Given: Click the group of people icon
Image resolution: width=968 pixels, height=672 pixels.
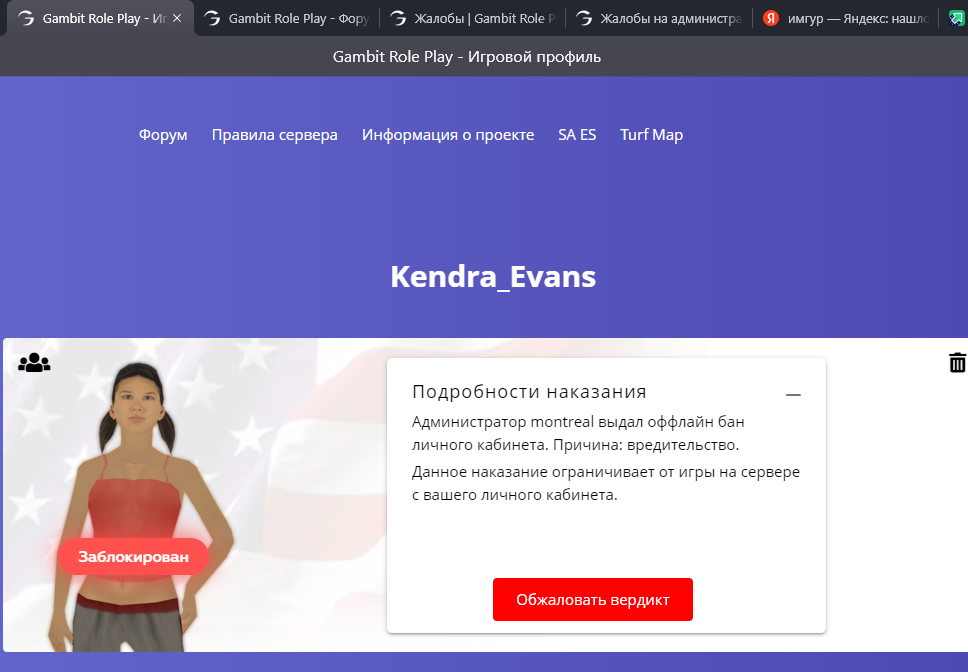Looking at the screenshot, I should click(x=34, y=362).
